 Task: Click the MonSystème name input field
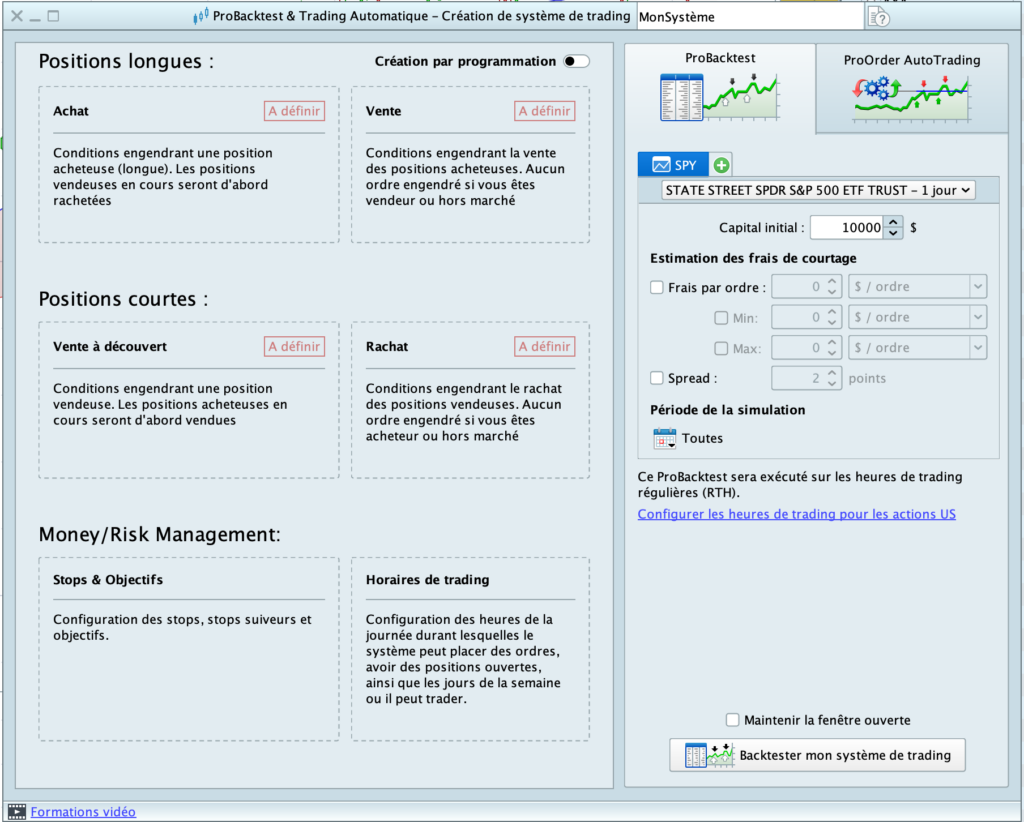point(749,17)
